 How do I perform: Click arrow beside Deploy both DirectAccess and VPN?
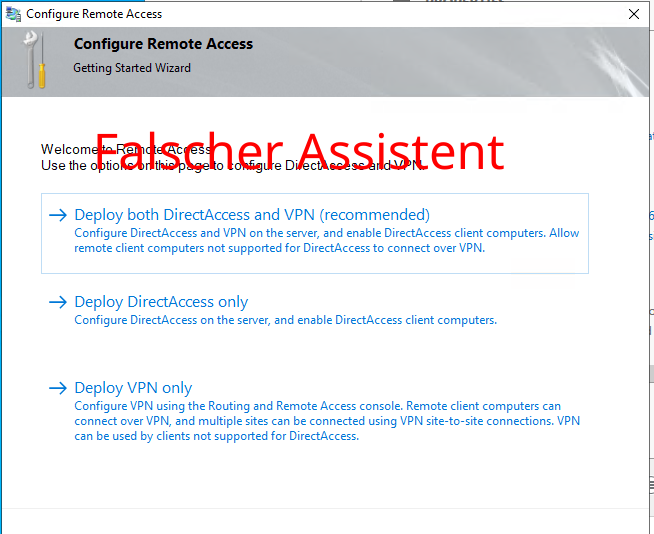click(x=57, y=215)
